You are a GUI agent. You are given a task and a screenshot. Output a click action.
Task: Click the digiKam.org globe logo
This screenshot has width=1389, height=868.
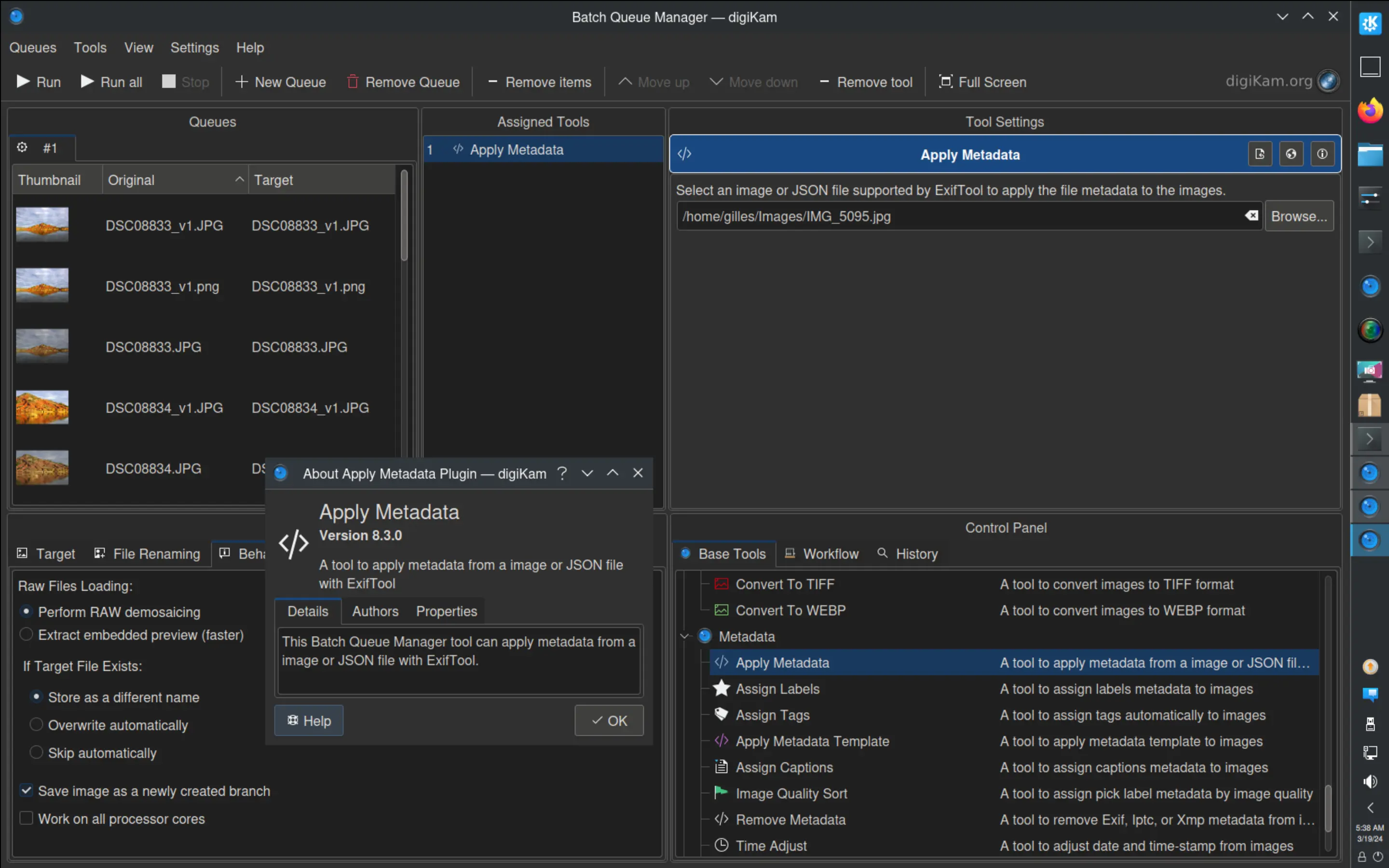tap(1328, 81)
